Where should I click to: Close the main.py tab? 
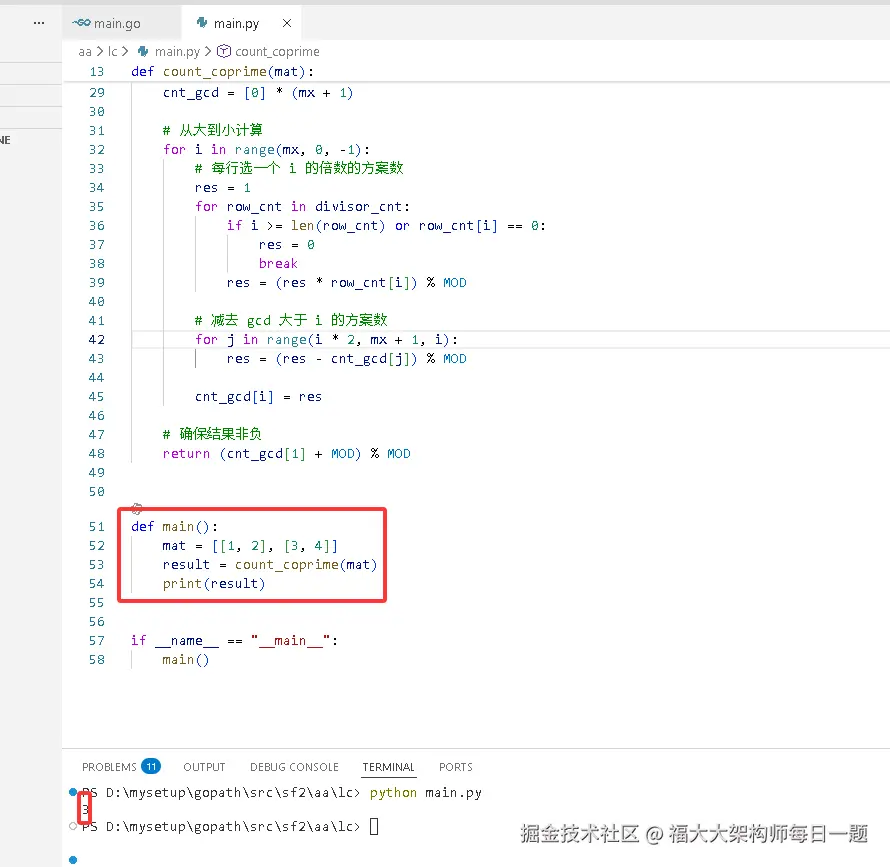pos(287,23)
